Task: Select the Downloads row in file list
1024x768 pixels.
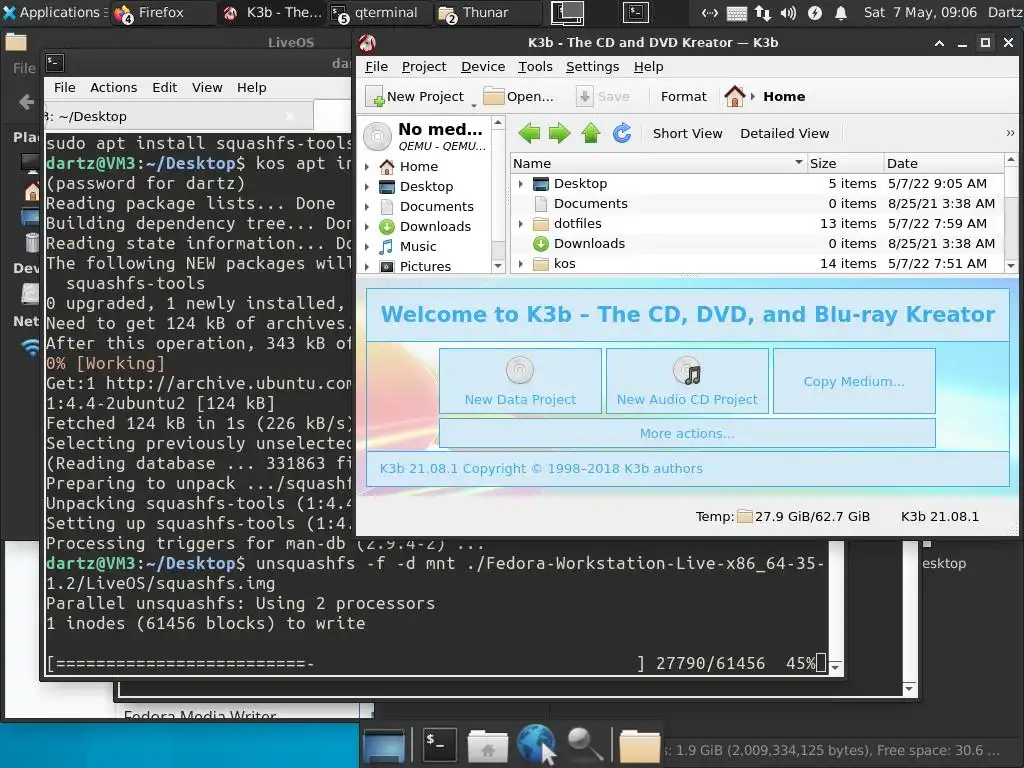Action: [x=758, y=244]
